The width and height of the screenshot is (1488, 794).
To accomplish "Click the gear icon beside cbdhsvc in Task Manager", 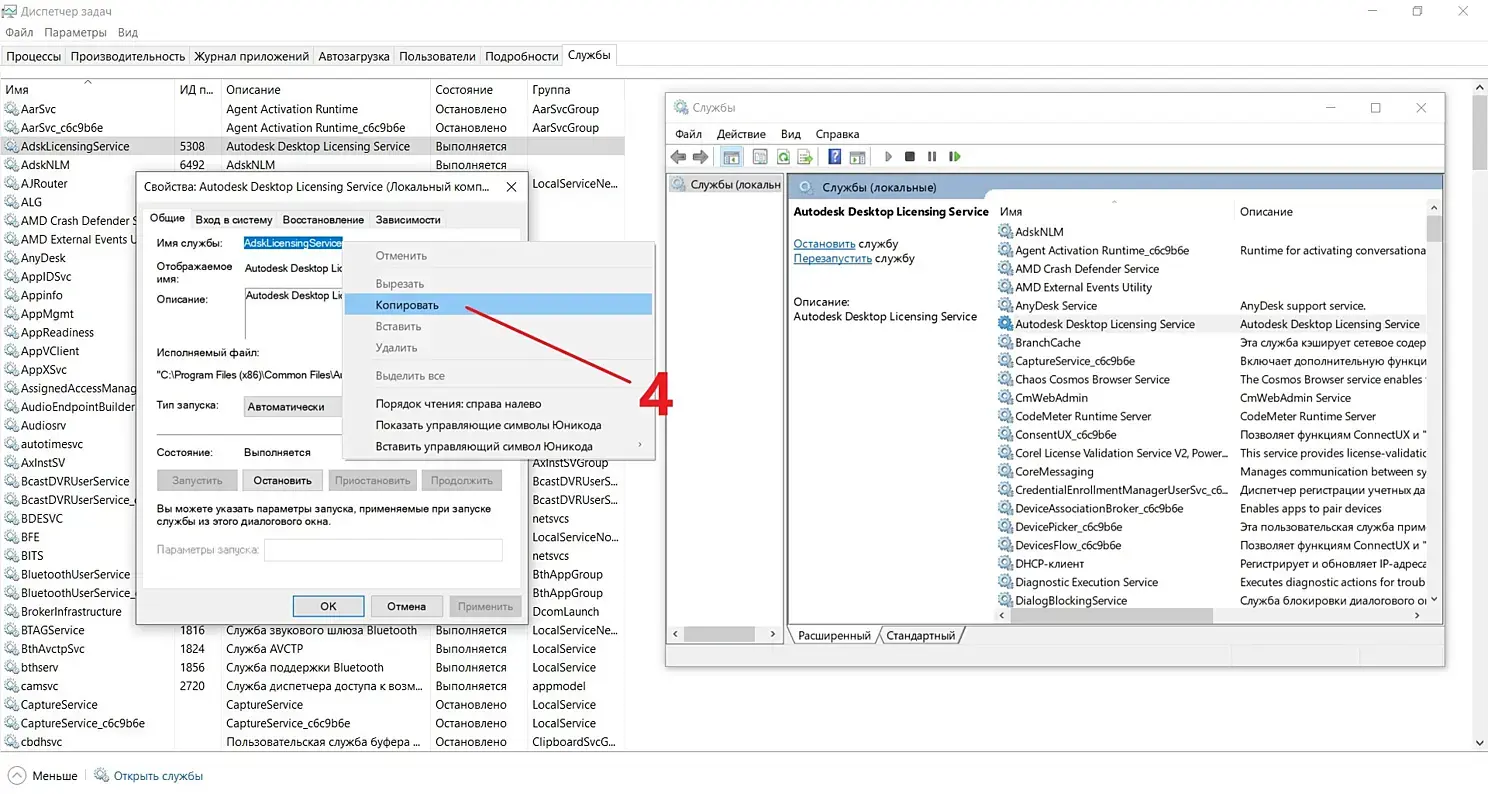I will click(11, 742).
